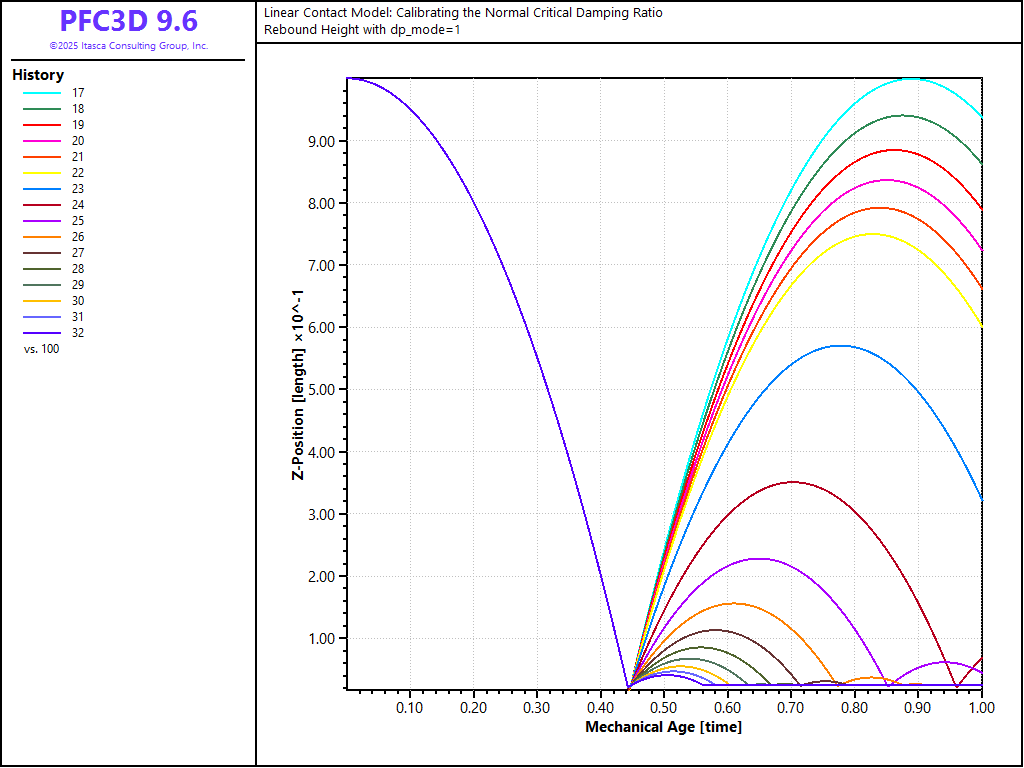Click the yellow legend line for history 22
1024x768 pixels.
click(x=41, y=173)
